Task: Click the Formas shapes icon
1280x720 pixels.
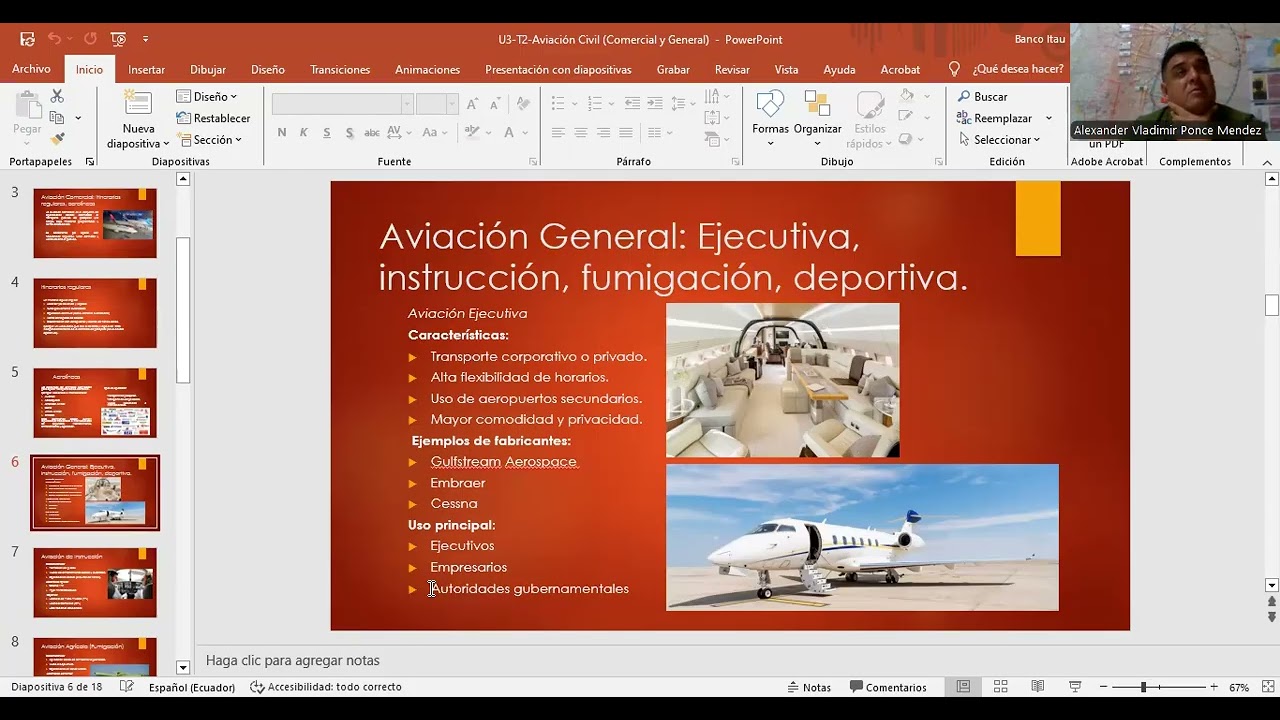Action: pyautogui.click(x=770, y=105)
